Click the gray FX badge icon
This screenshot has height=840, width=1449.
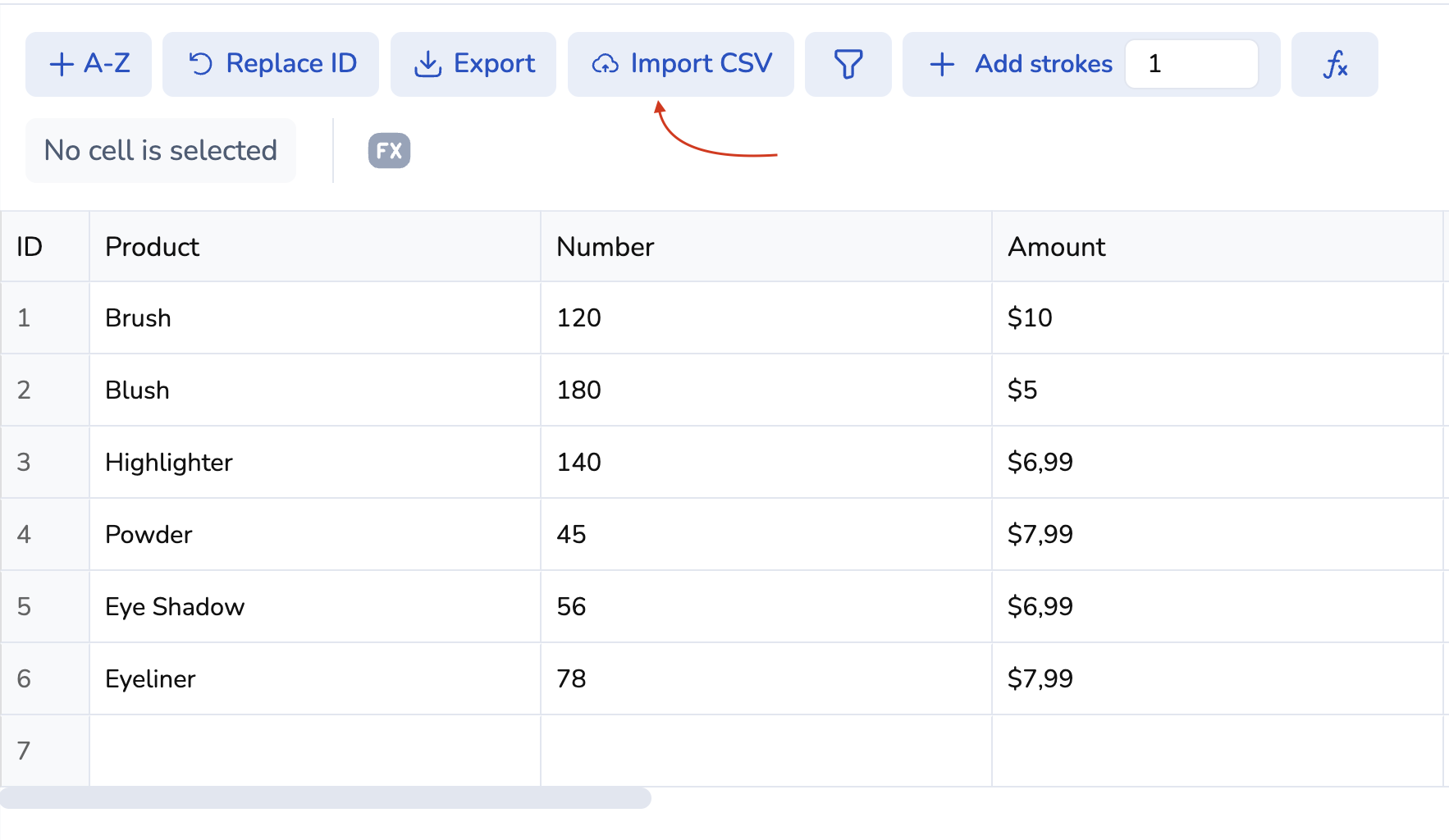tap(389, 151)
